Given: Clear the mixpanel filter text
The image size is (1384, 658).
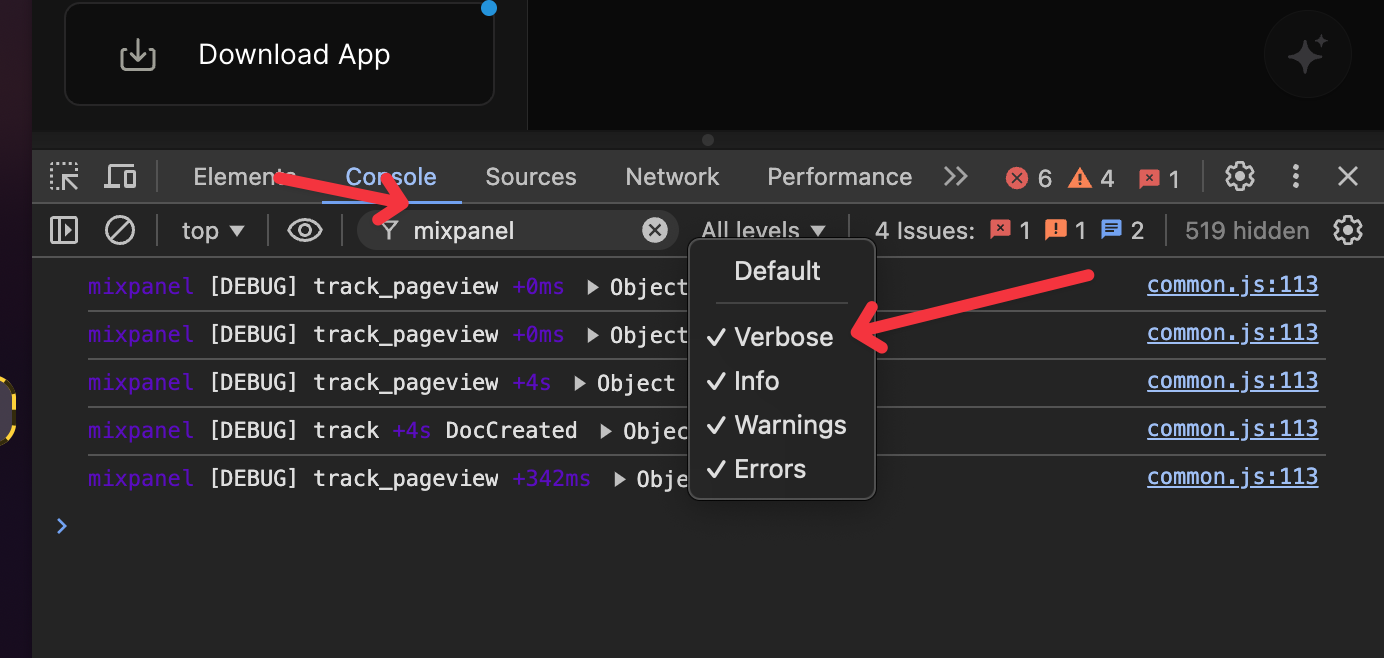Looking at the screenshot, I should tap(654, 231).
